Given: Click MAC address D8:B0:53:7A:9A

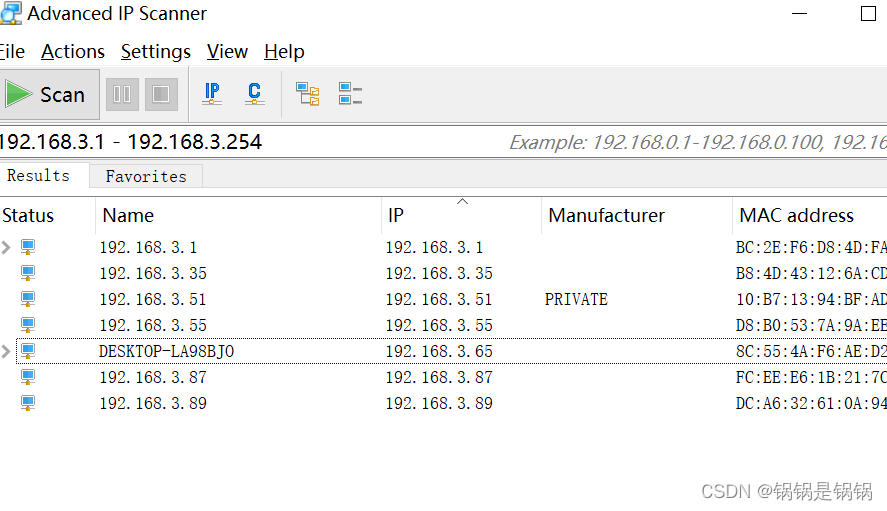Looking at the screenshot, I should pos(811,325).
